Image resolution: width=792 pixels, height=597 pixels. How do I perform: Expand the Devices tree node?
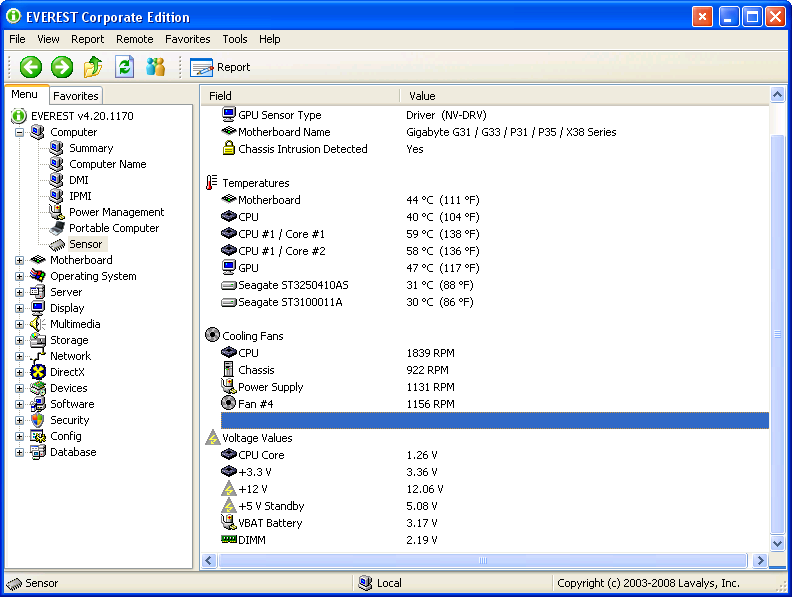point(19,388)
